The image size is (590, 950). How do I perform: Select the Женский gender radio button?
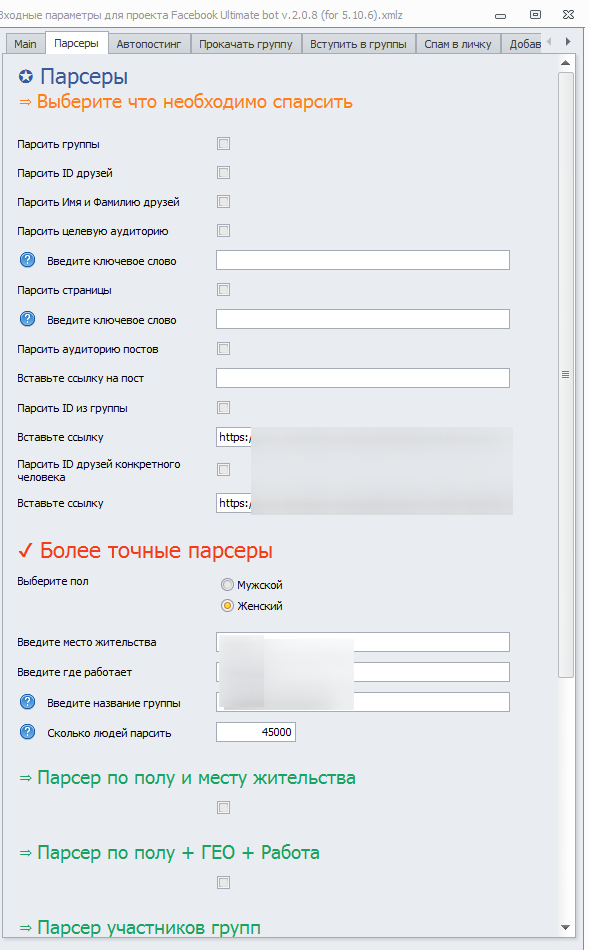pyautogui.click(x=227, y=606)
